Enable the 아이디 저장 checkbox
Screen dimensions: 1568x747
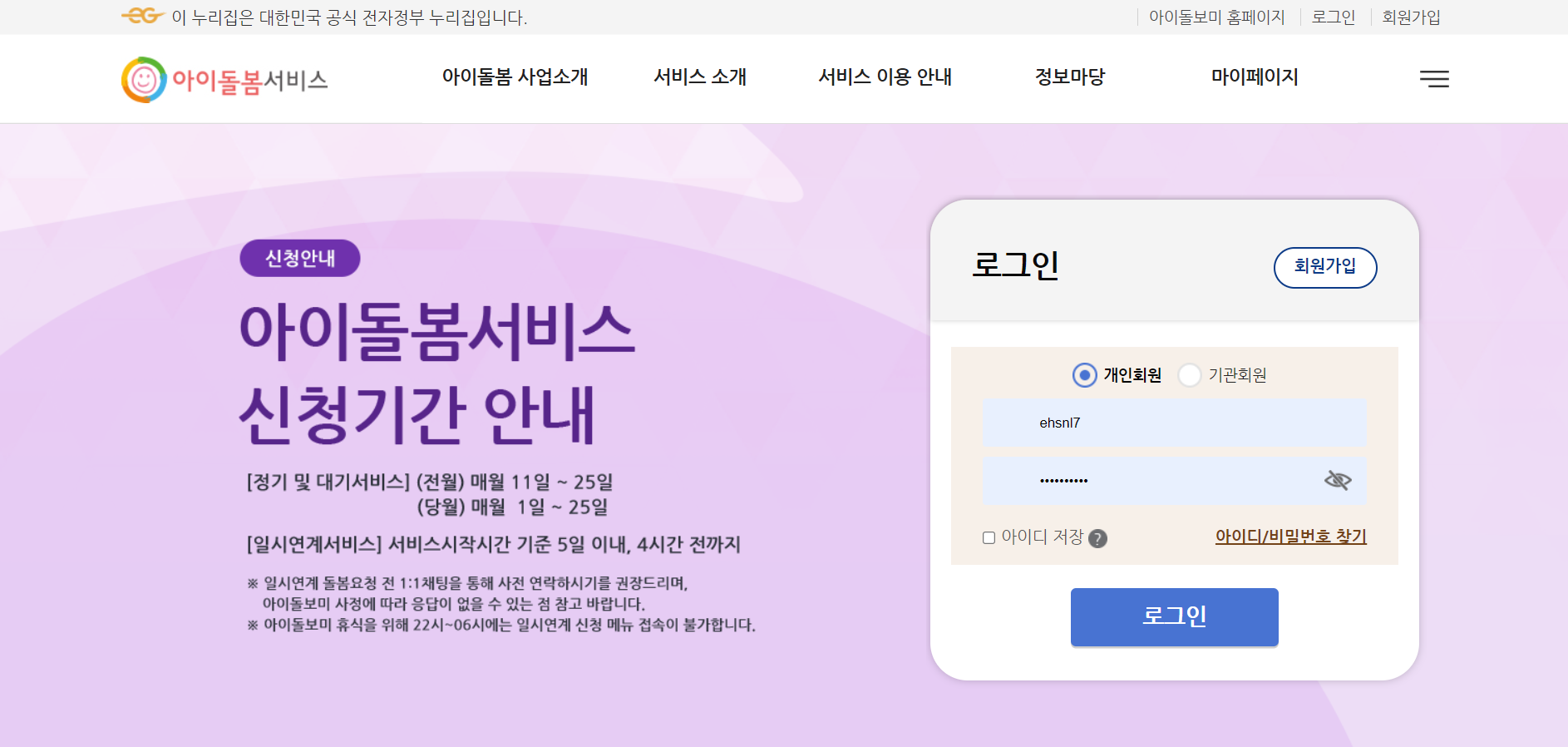tap(989, 538)
